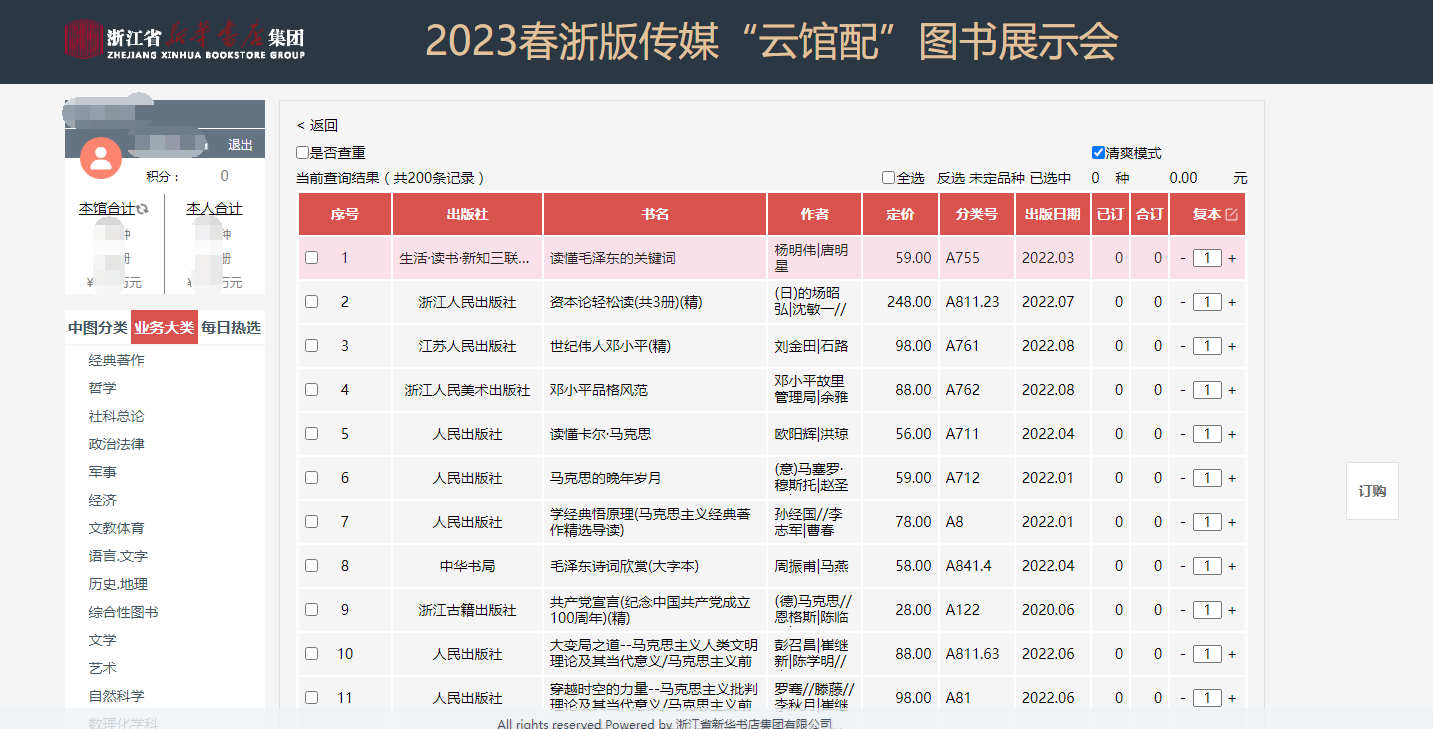Viewport: 1433px width, 729px height.
Task: Open the 艺术 category
Action: tap(102, 668)
